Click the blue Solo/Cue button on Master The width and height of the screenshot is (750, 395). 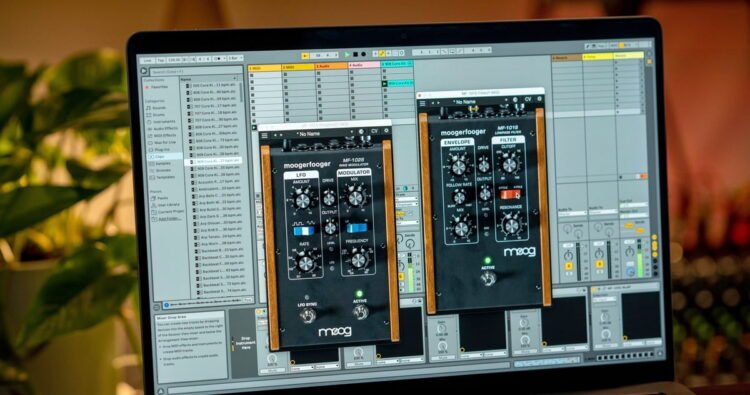click(630, 272)
